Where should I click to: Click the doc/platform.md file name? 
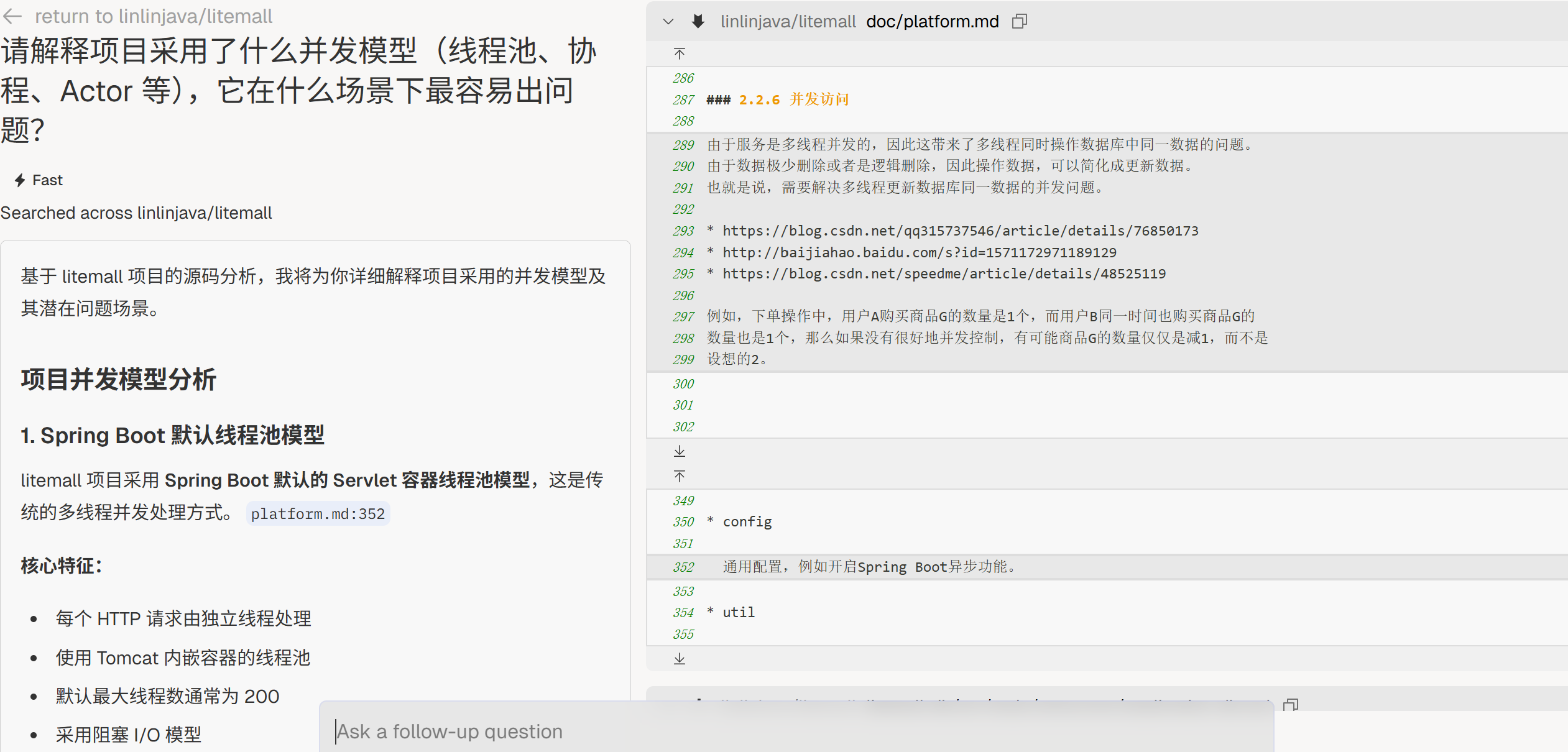932,21
